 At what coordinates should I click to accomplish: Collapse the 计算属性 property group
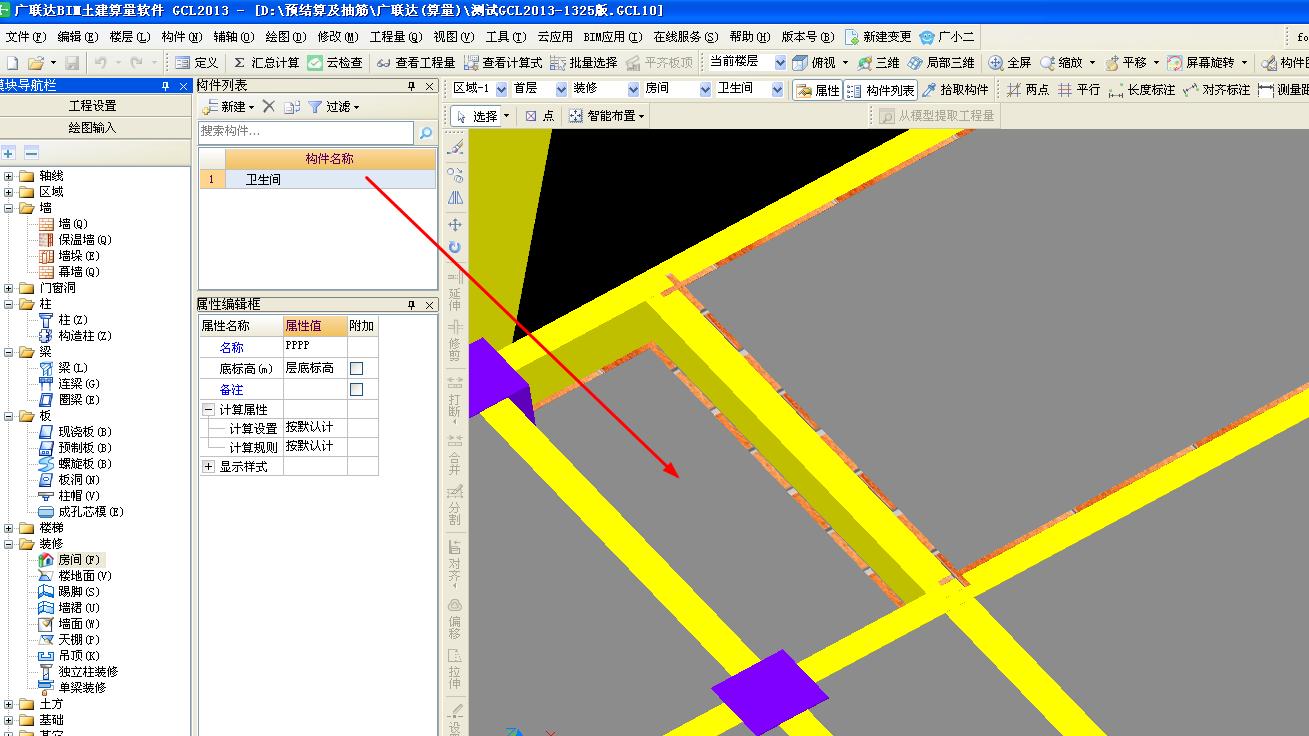209,410
